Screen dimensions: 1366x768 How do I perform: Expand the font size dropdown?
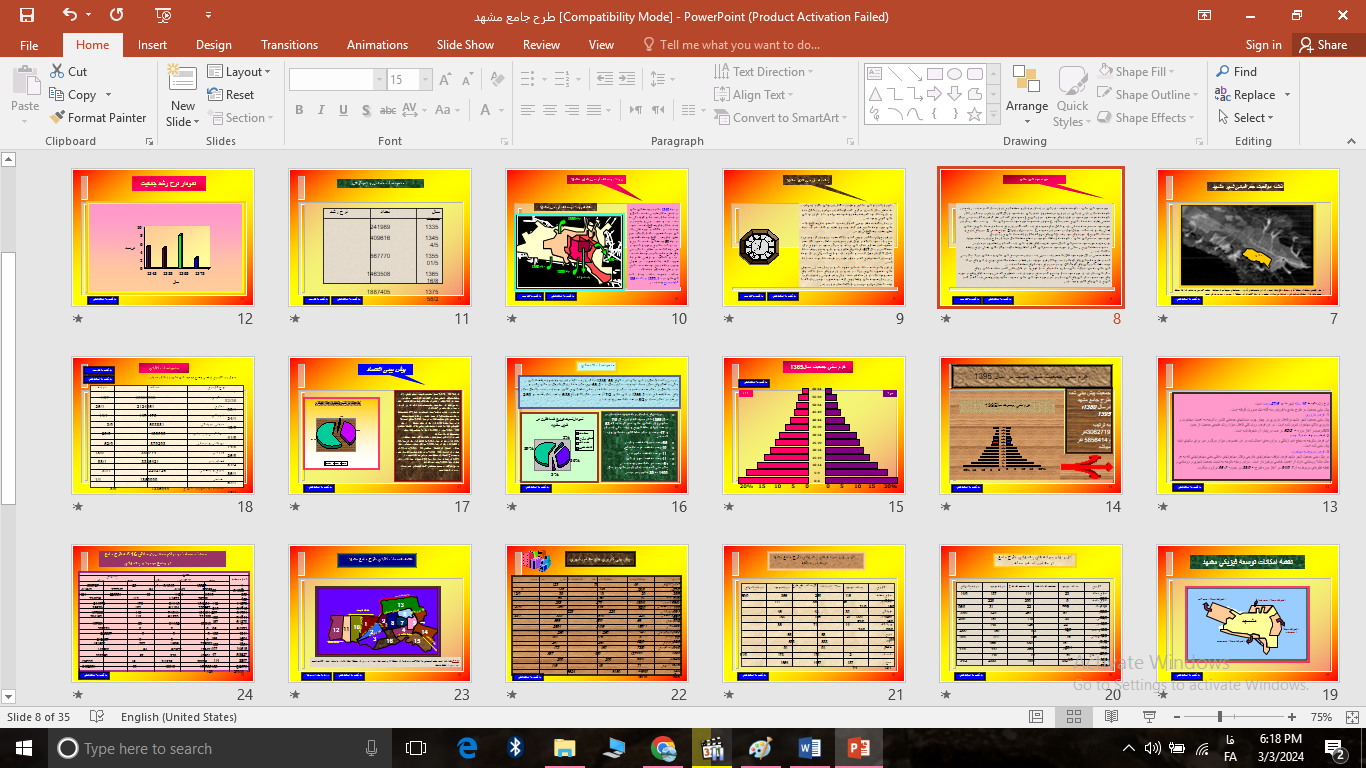click(x=426, y=80)
